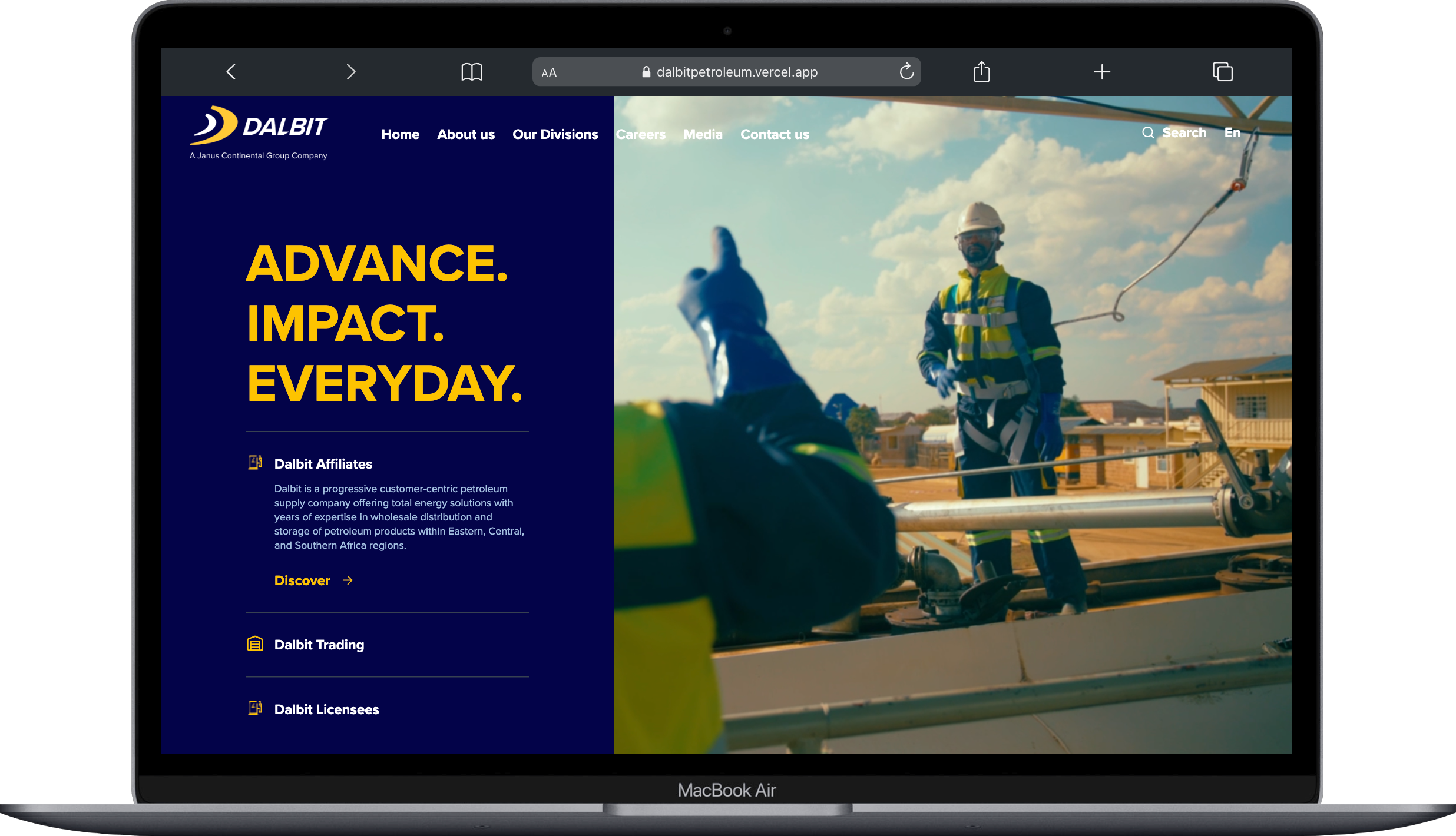Reload the page with the refresh icon
This screenshot has width=1456, height=836.
point(906,71)
